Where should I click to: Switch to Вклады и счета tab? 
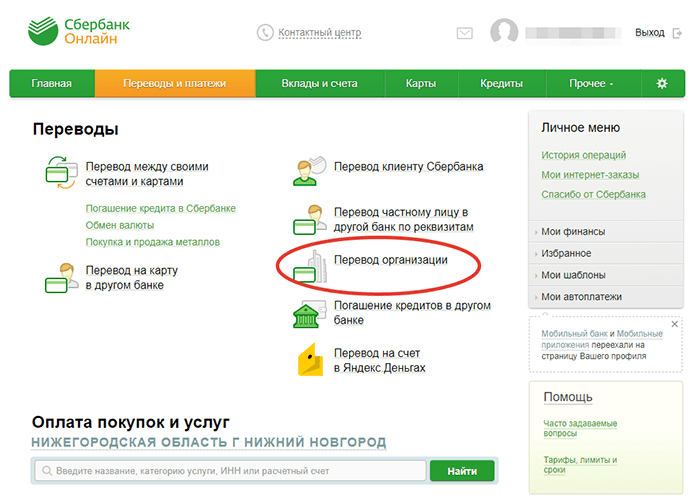320,83
